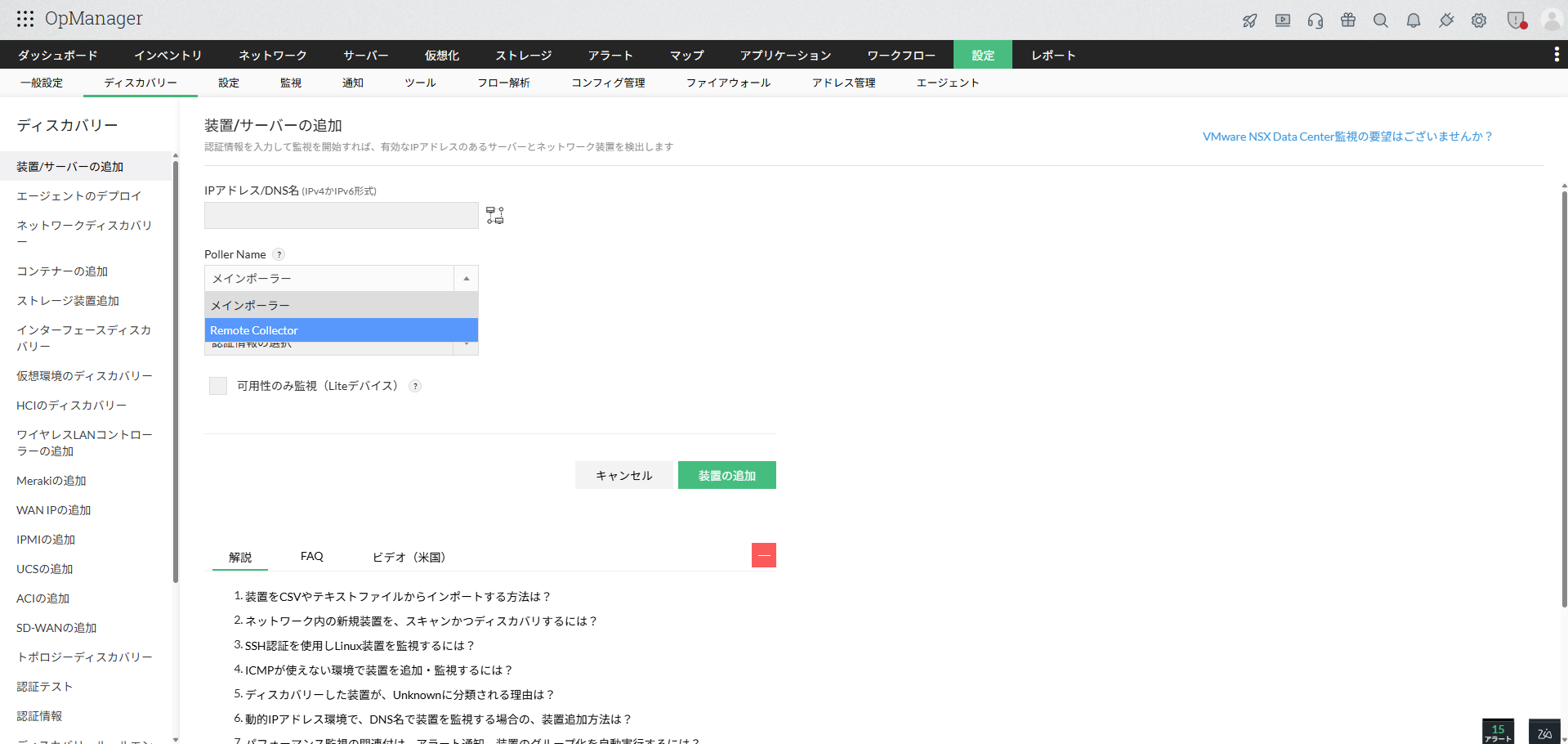Viewport: 1568px width, 744px height.
Task: Open the apps grid launcher icon
Action: (x=25, y=19)
